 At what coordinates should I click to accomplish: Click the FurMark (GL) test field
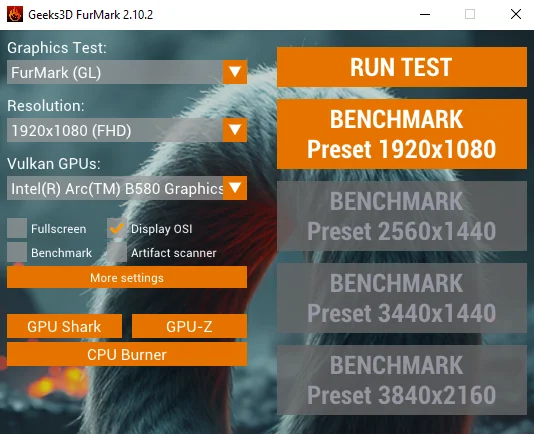(115, 72)
